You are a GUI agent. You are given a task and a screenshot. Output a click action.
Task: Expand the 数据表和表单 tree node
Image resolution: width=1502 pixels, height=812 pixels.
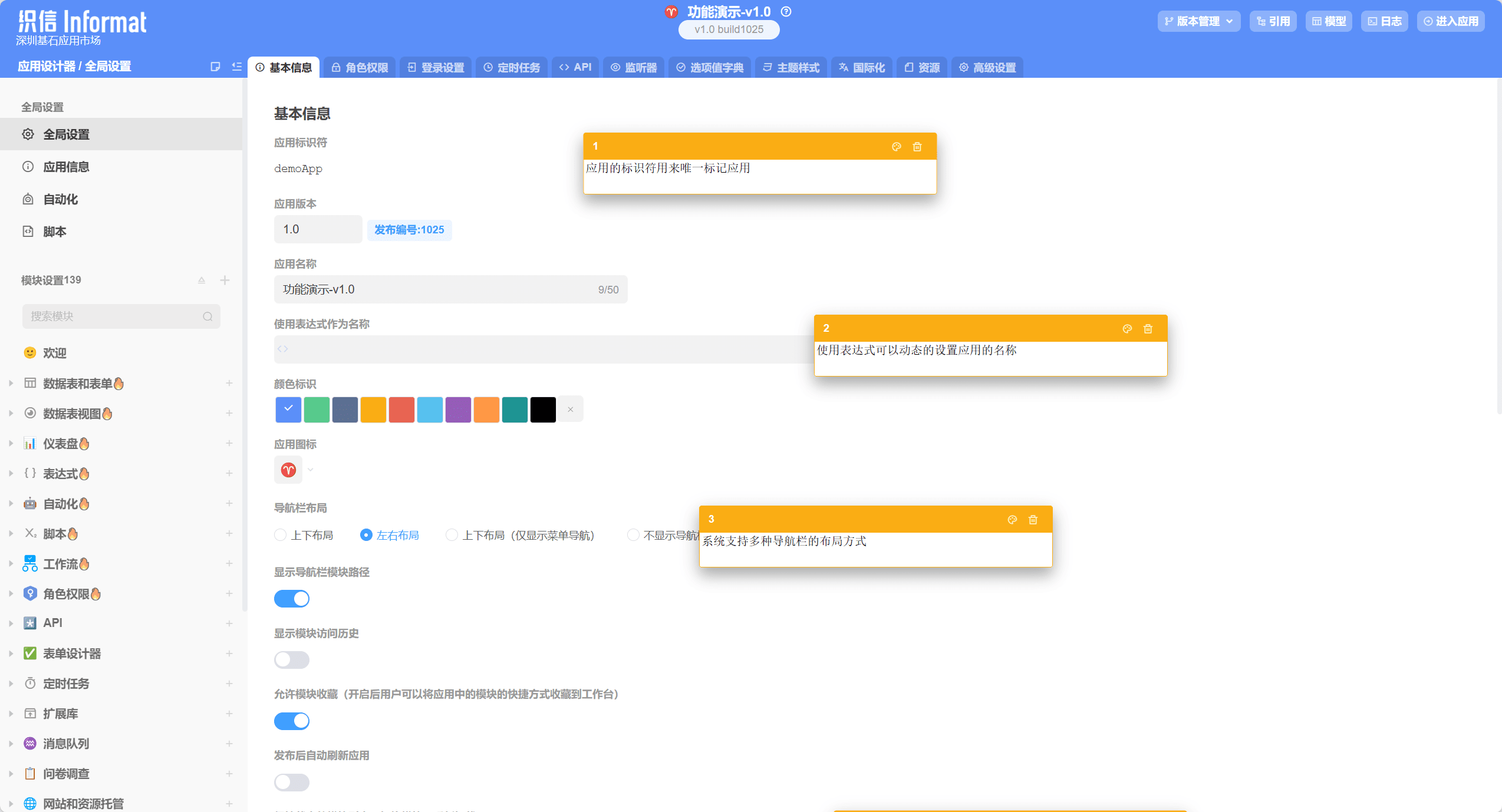(11, 384)
